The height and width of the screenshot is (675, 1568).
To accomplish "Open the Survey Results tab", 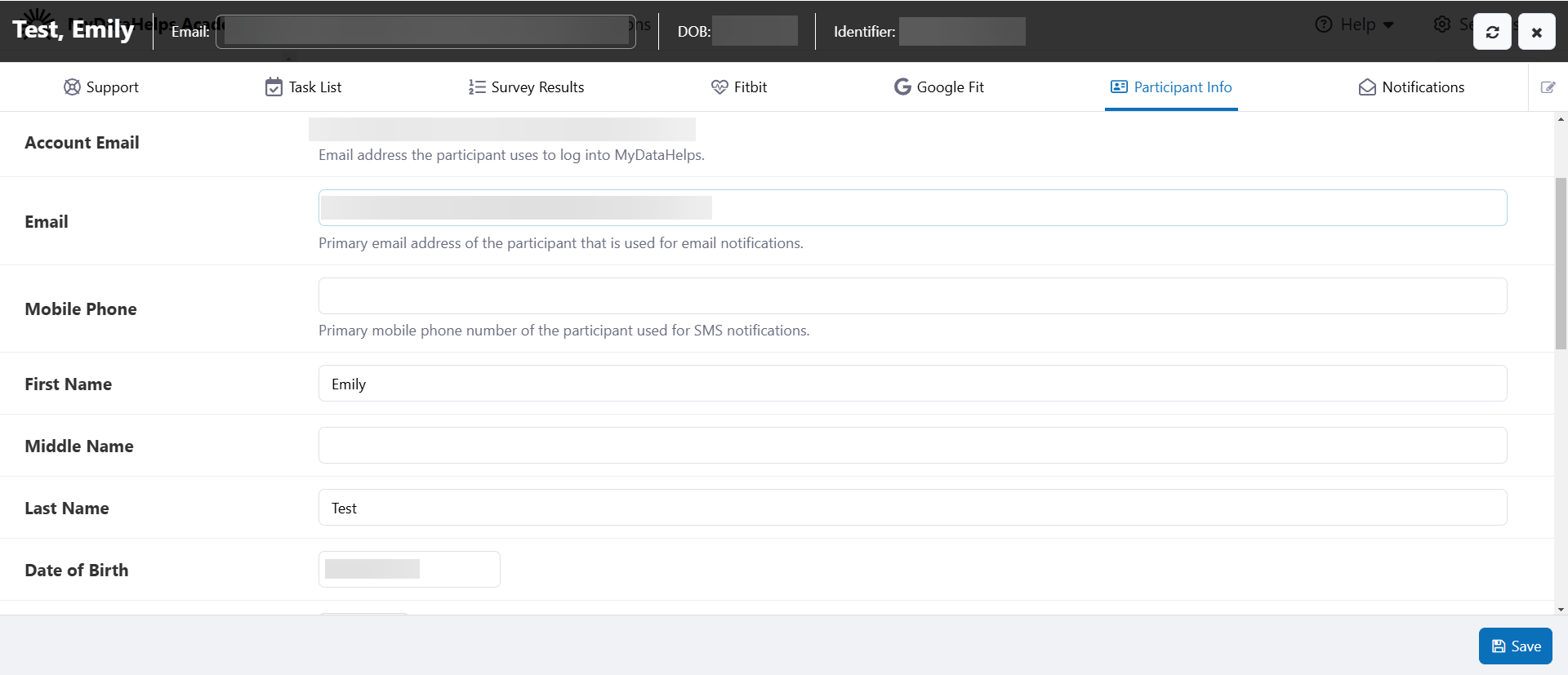I will pos(527,87).
